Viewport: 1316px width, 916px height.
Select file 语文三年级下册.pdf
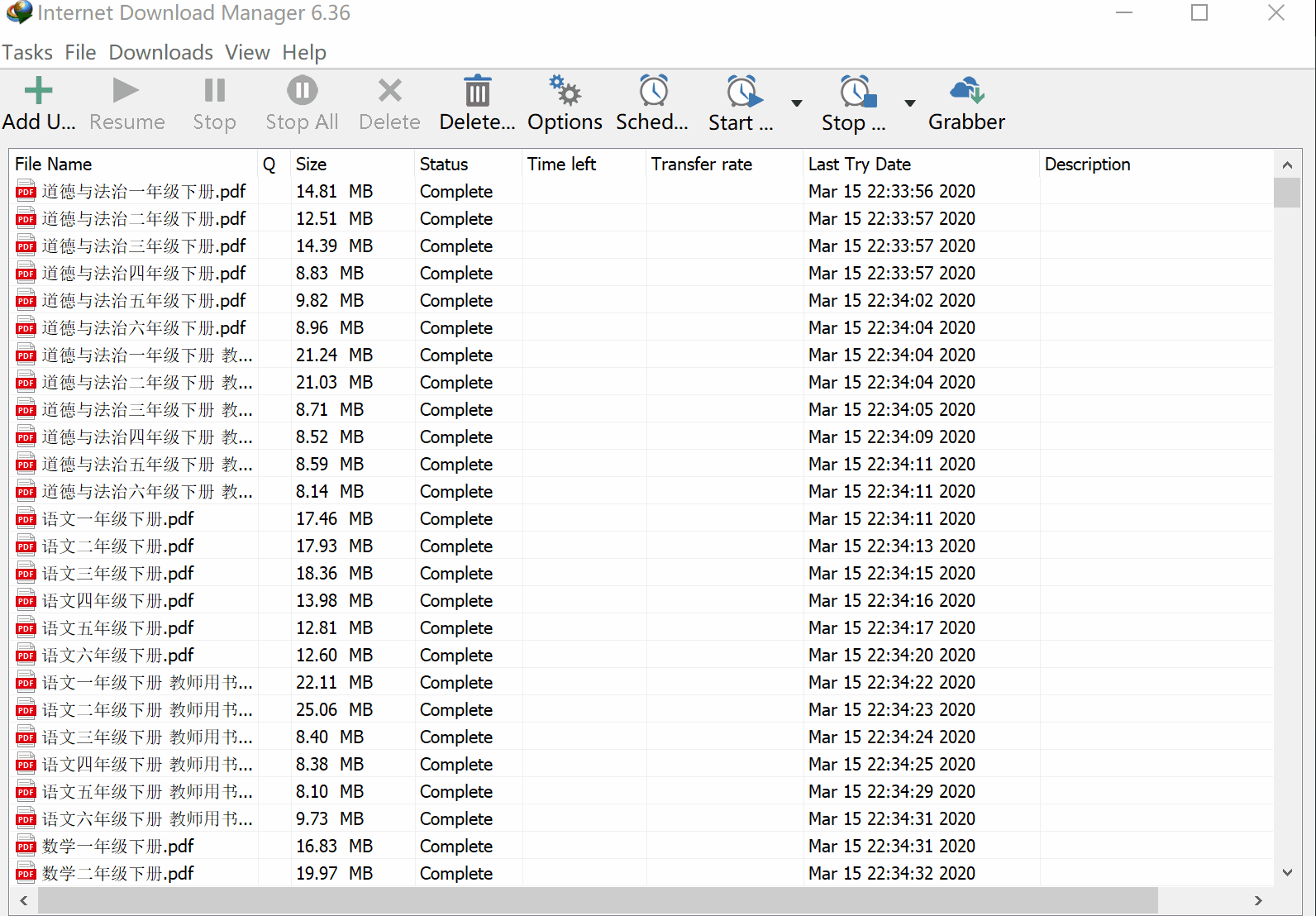coord(117,573)
